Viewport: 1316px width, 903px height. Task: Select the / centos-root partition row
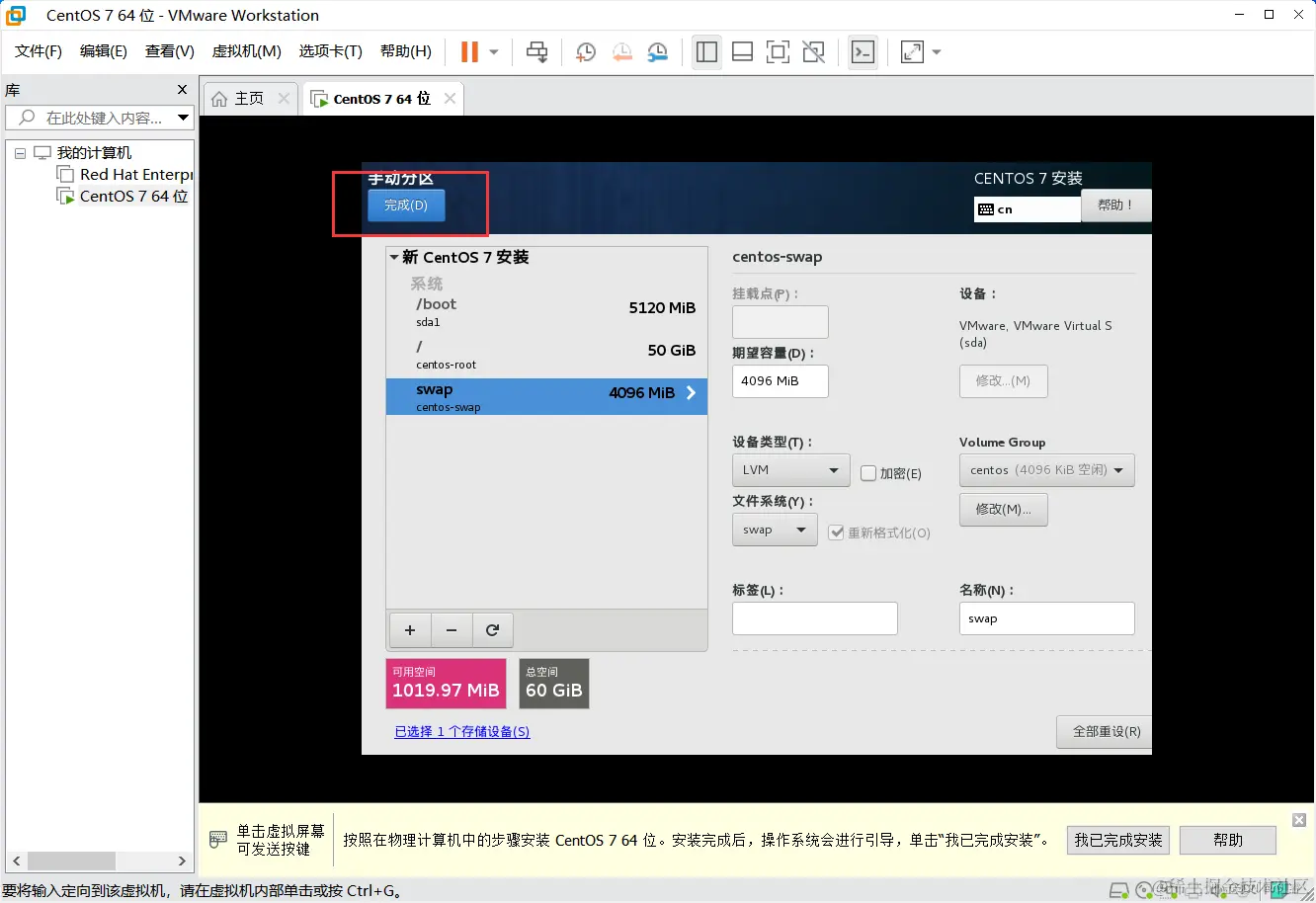coord(546,356)
